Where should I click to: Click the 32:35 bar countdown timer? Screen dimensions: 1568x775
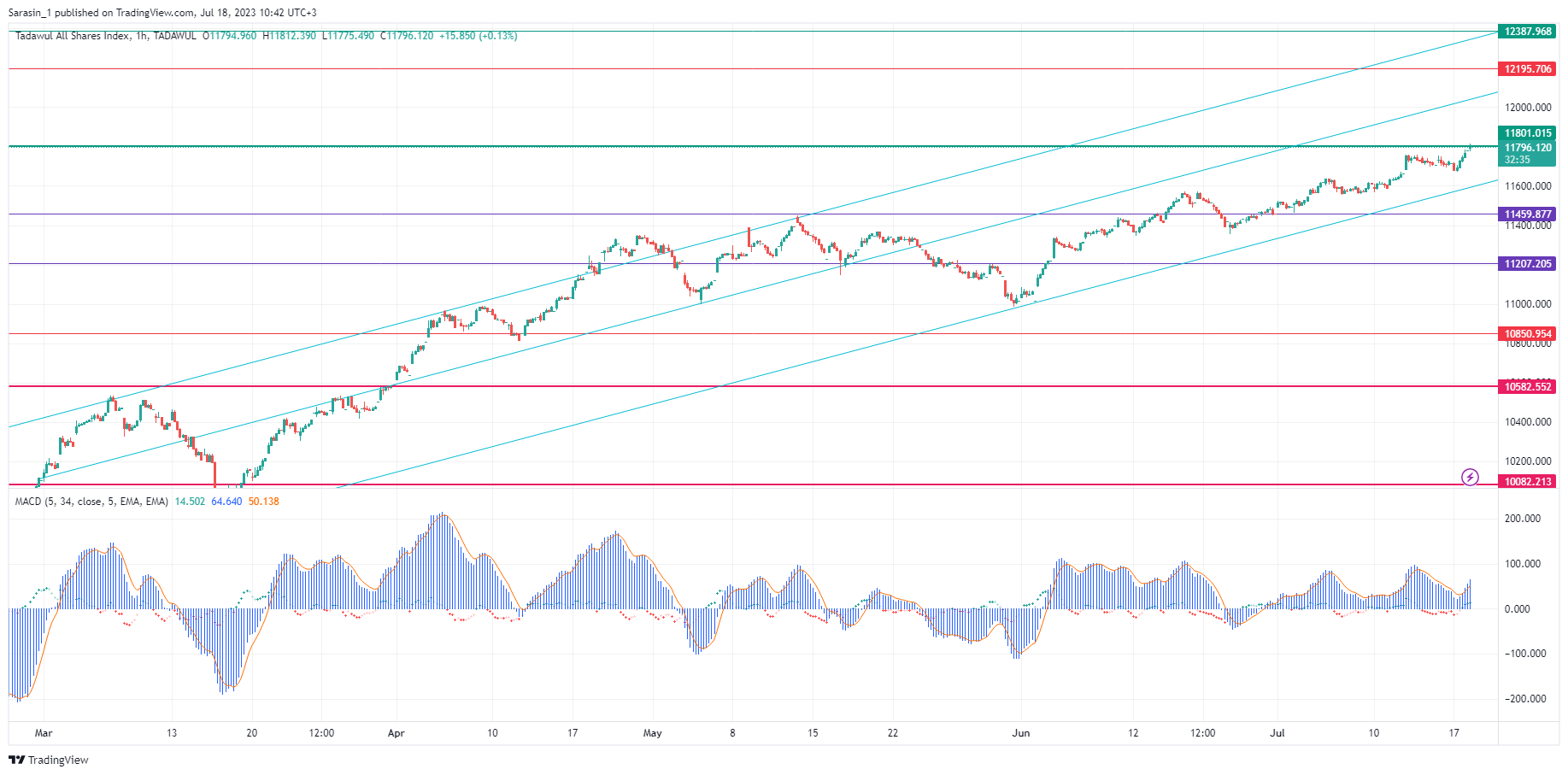[x=1518, y=160]
